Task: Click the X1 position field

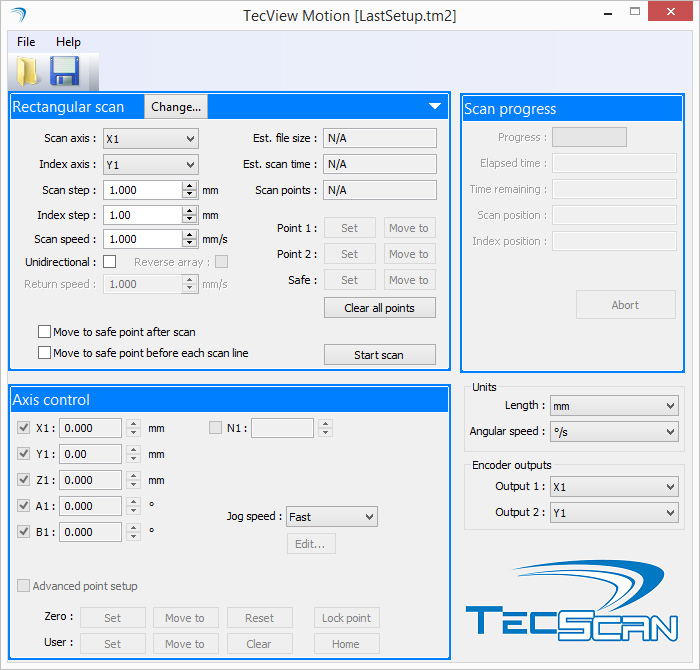Action: coord(90,428)
